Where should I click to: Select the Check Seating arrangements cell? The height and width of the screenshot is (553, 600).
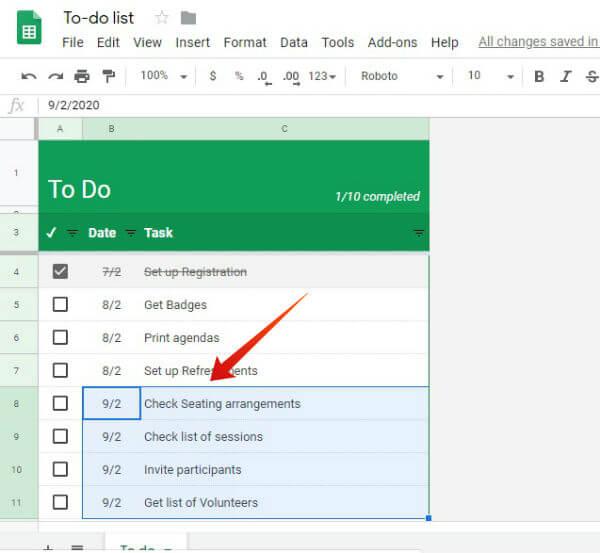point(284,403)
